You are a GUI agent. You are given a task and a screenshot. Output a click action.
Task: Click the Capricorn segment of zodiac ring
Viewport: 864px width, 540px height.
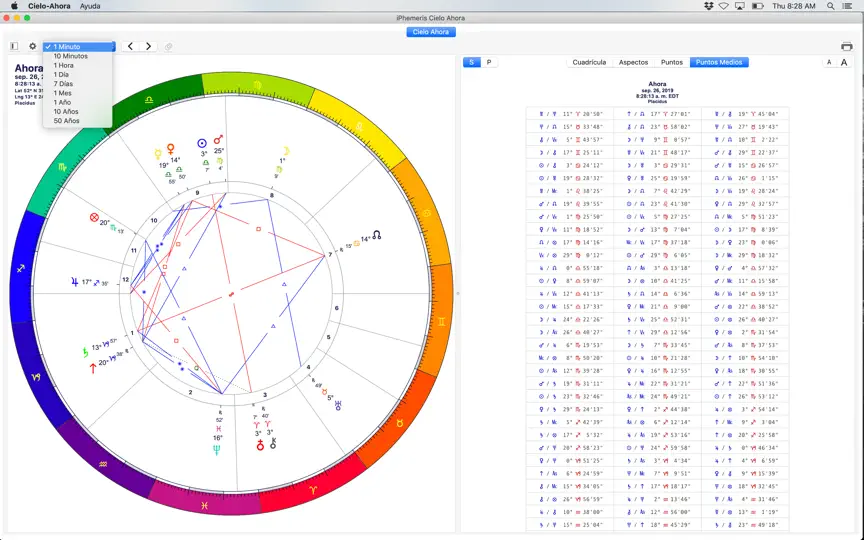coord(36,375)
